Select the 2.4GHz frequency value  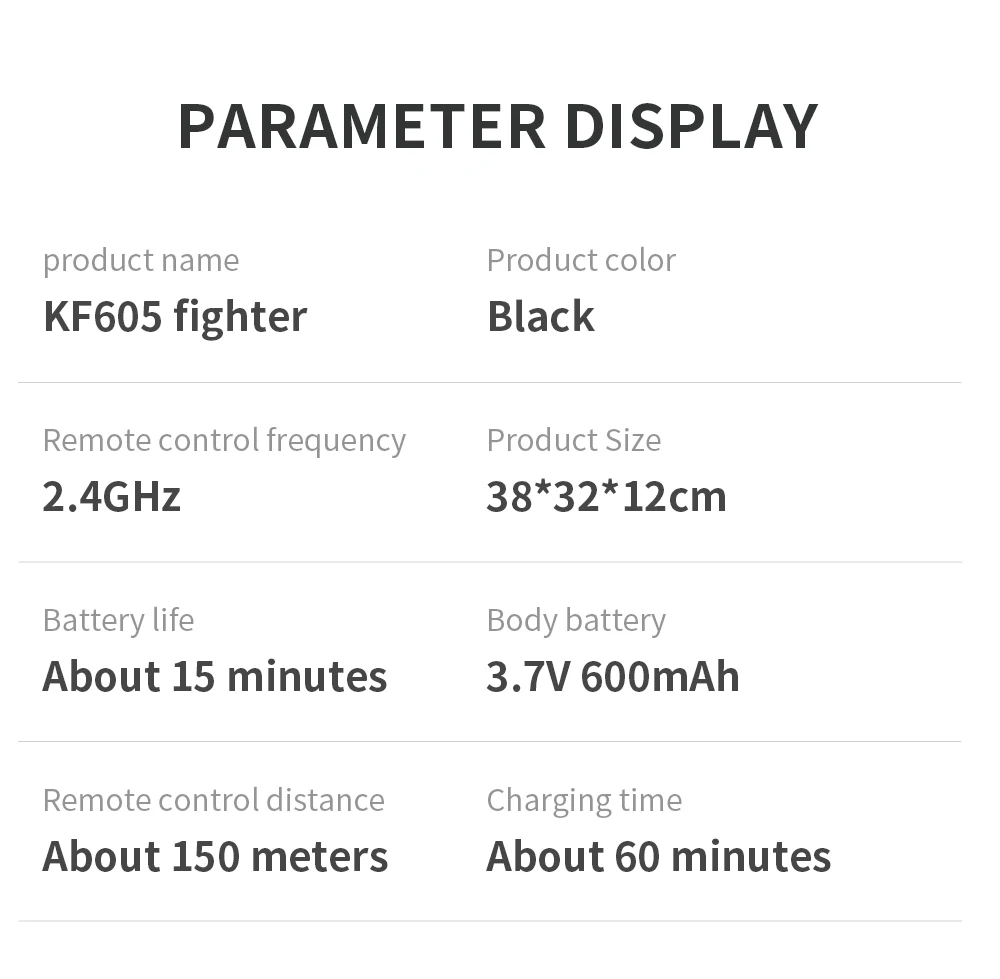[x=112, y=497]
